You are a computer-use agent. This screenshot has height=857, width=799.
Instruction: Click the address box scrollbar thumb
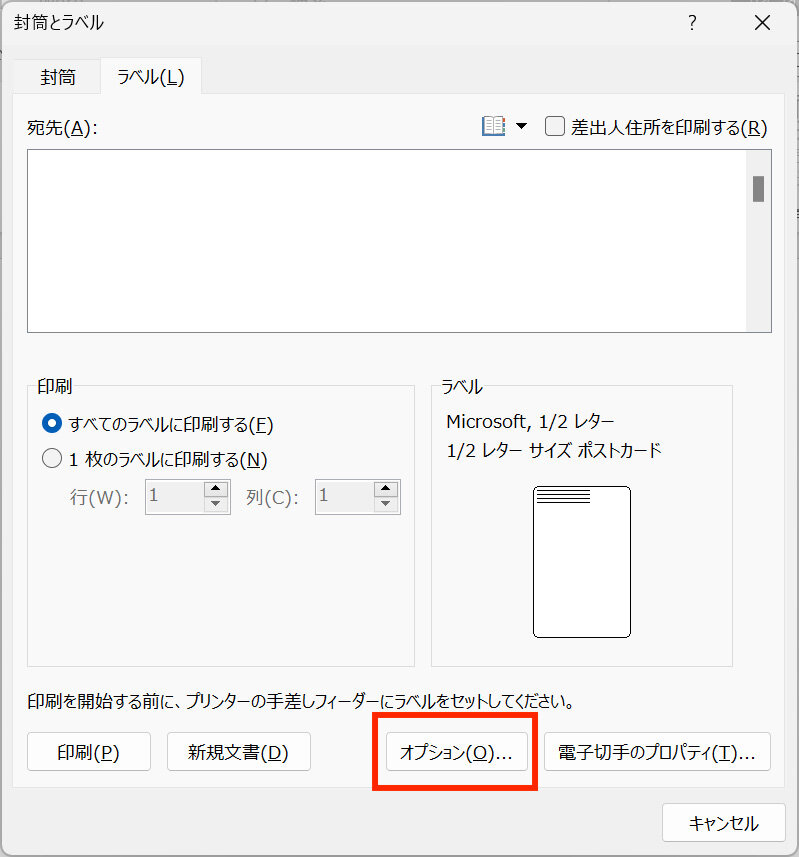[758, 189]
